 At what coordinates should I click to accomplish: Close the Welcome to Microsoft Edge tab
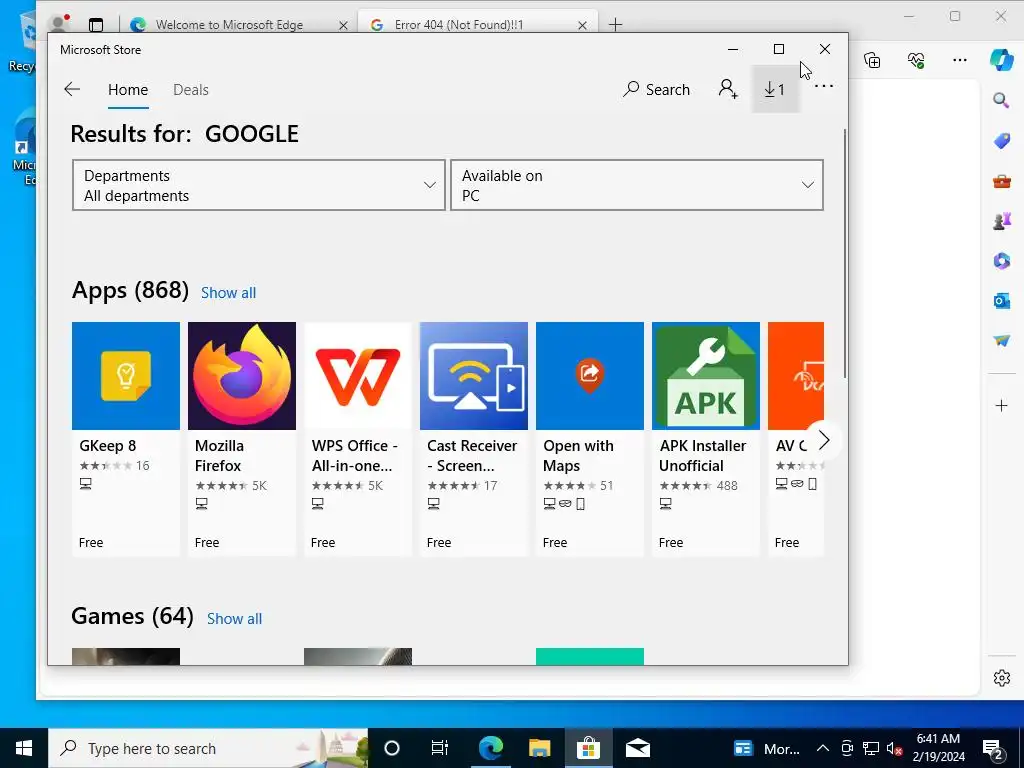[x=344, y=25]
